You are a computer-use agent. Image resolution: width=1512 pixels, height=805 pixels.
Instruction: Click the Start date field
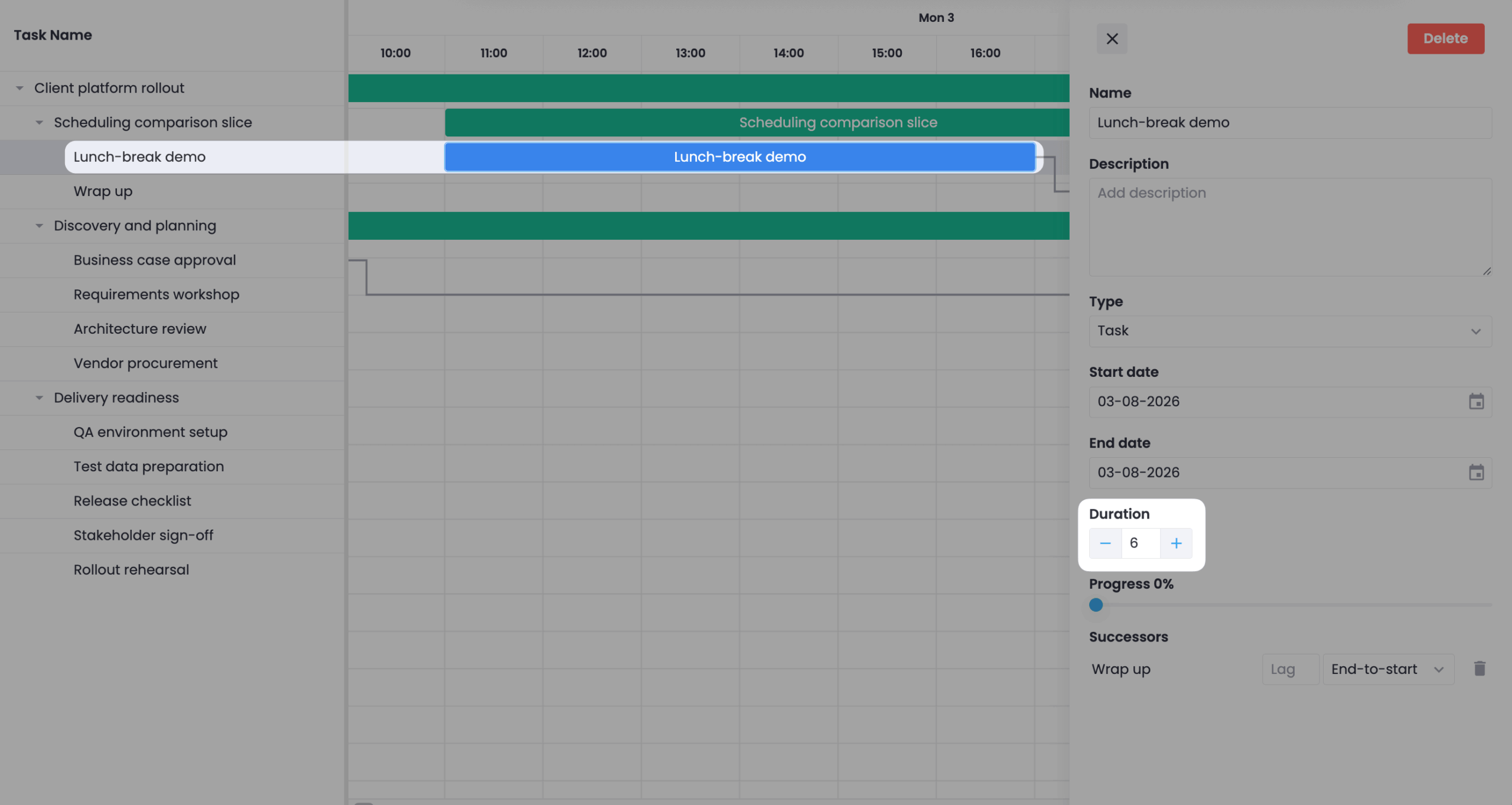click(1290, 402)
